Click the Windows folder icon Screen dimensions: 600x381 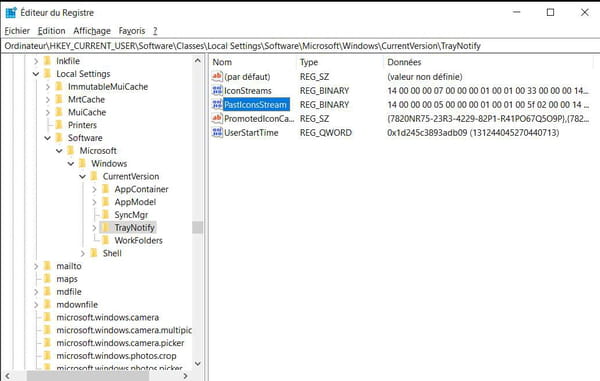(82, 163)
